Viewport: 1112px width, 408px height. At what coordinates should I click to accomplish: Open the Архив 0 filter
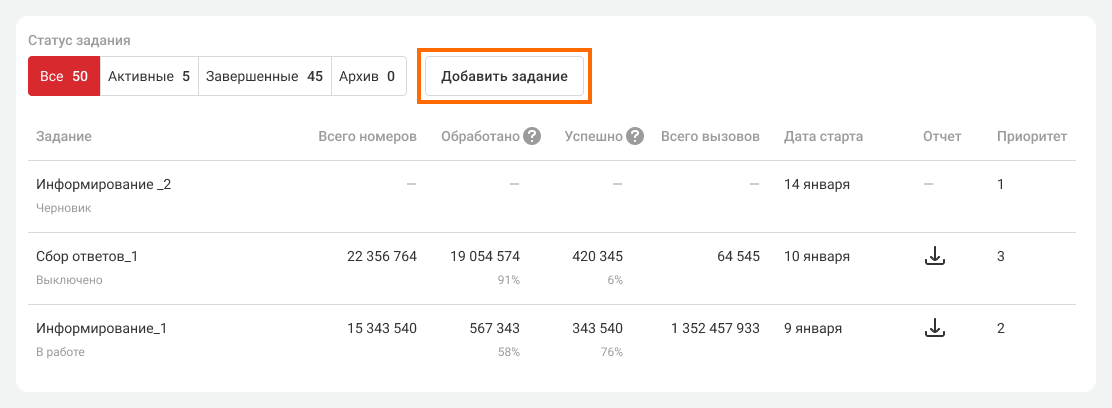367,76
